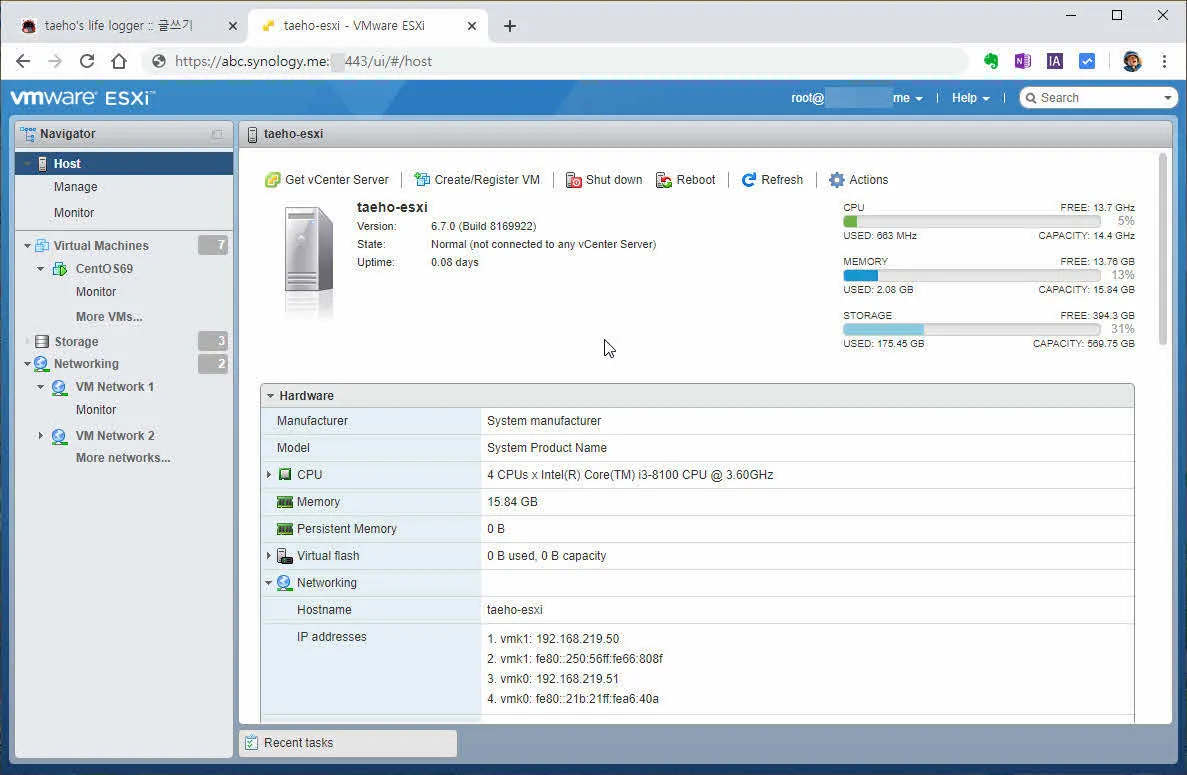This screenshot has height=775, width=1187.
Task: Click the Virtual flash icon
Action: click(285, 556)
